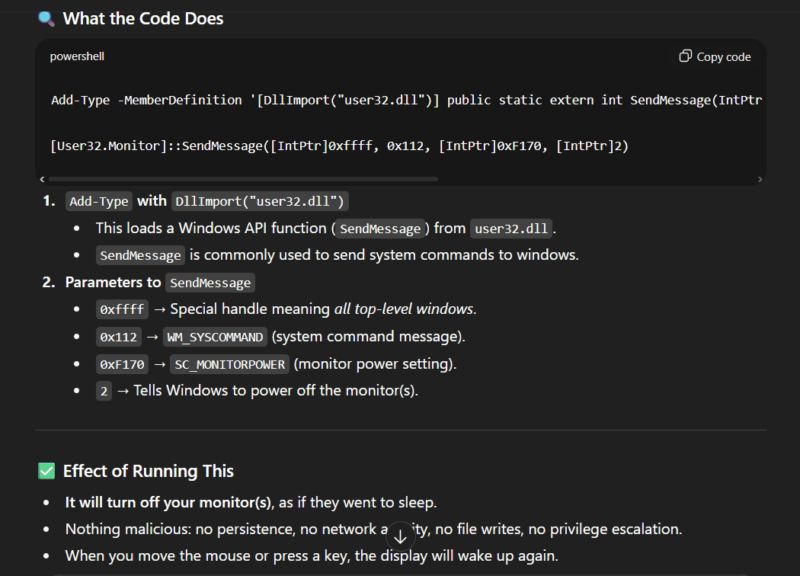
Task: Select the WM_SYSCOMMAND code chip
Action: click(x=215, y=336)
